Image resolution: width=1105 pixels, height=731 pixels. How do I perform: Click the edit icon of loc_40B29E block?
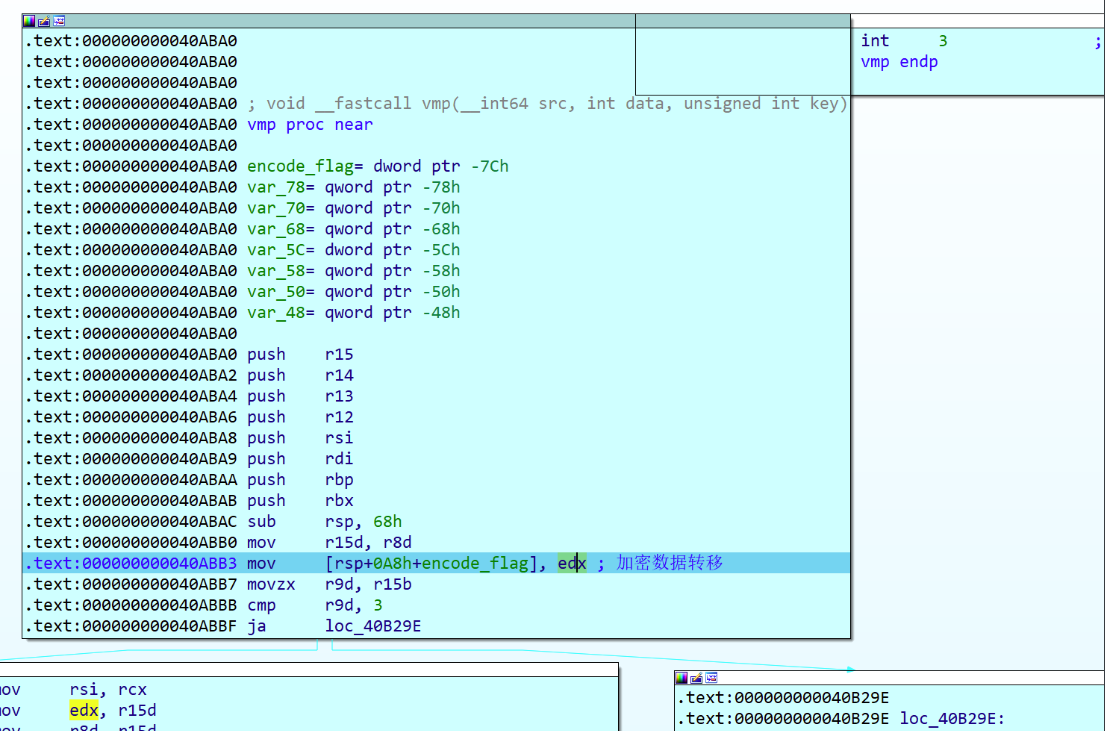696,678
